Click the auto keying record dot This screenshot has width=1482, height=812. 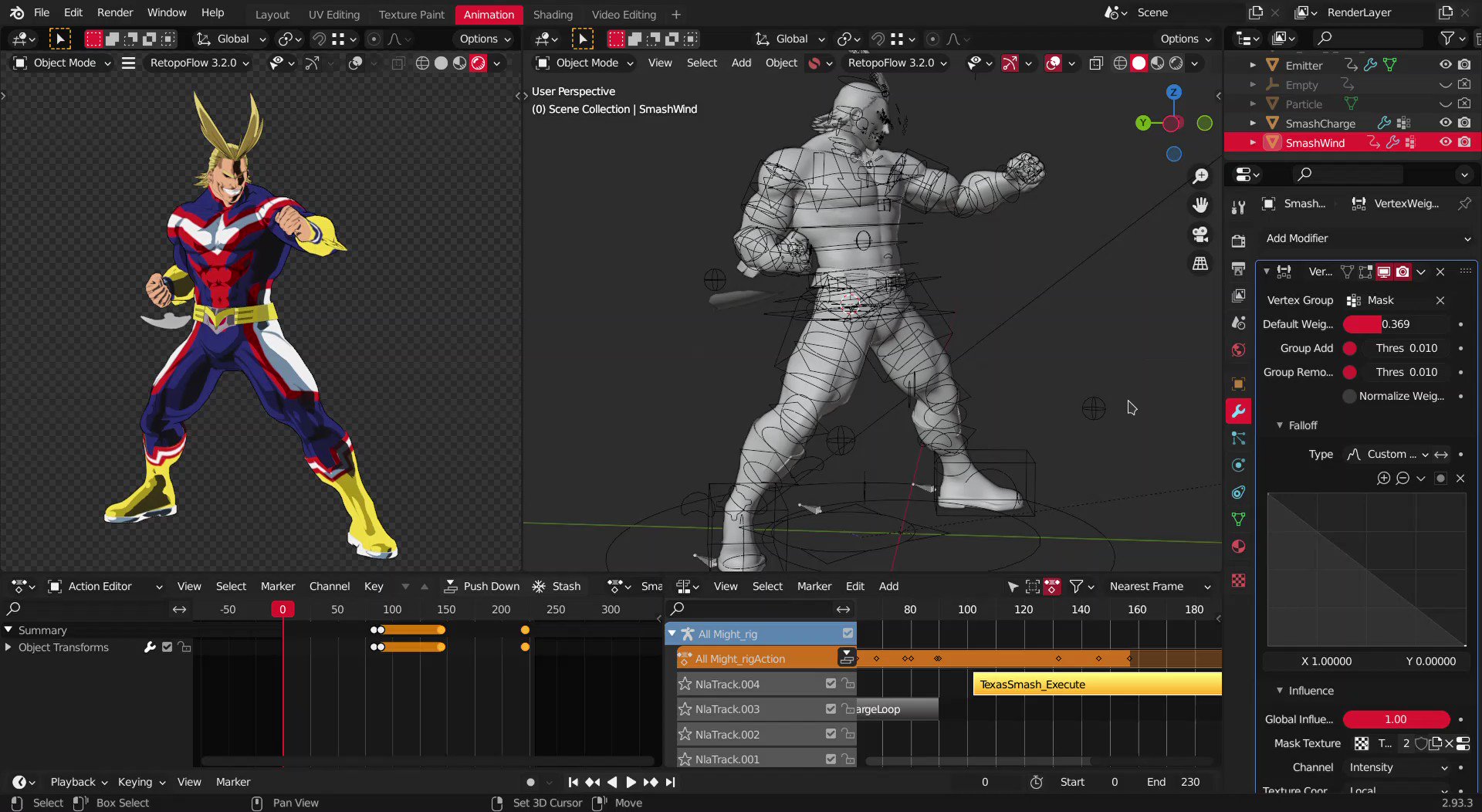[530, 782]
